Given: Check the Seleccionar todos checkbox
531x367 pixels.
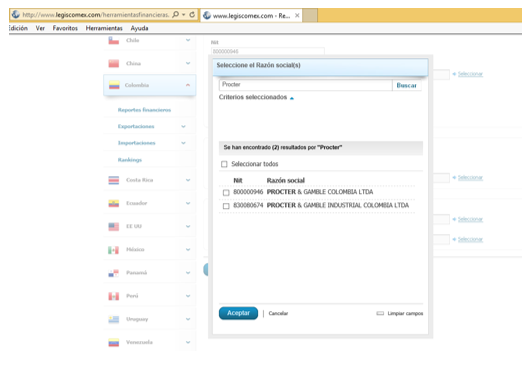Looking at the screenshot, I should point(224,164).
